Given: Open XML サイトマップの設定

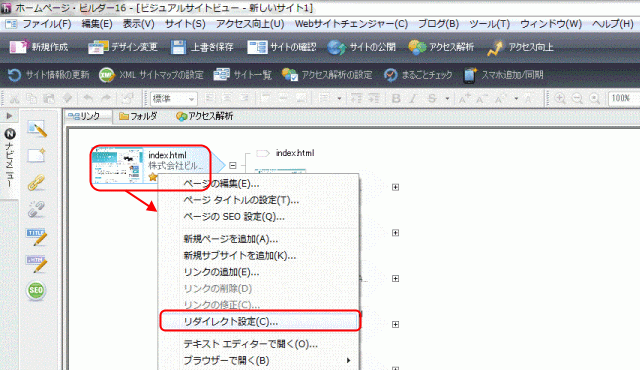Looking at the screenshot, I should point(151,75).
